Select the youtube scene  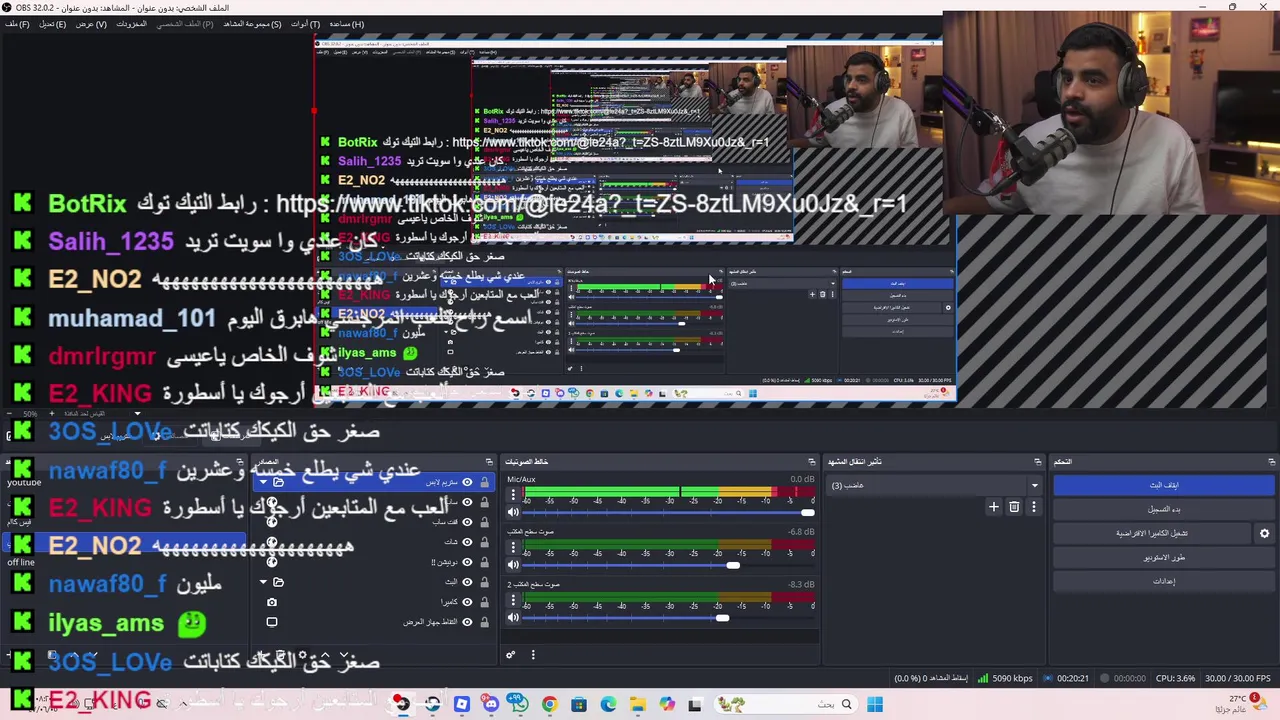click(x=24, y=482)
